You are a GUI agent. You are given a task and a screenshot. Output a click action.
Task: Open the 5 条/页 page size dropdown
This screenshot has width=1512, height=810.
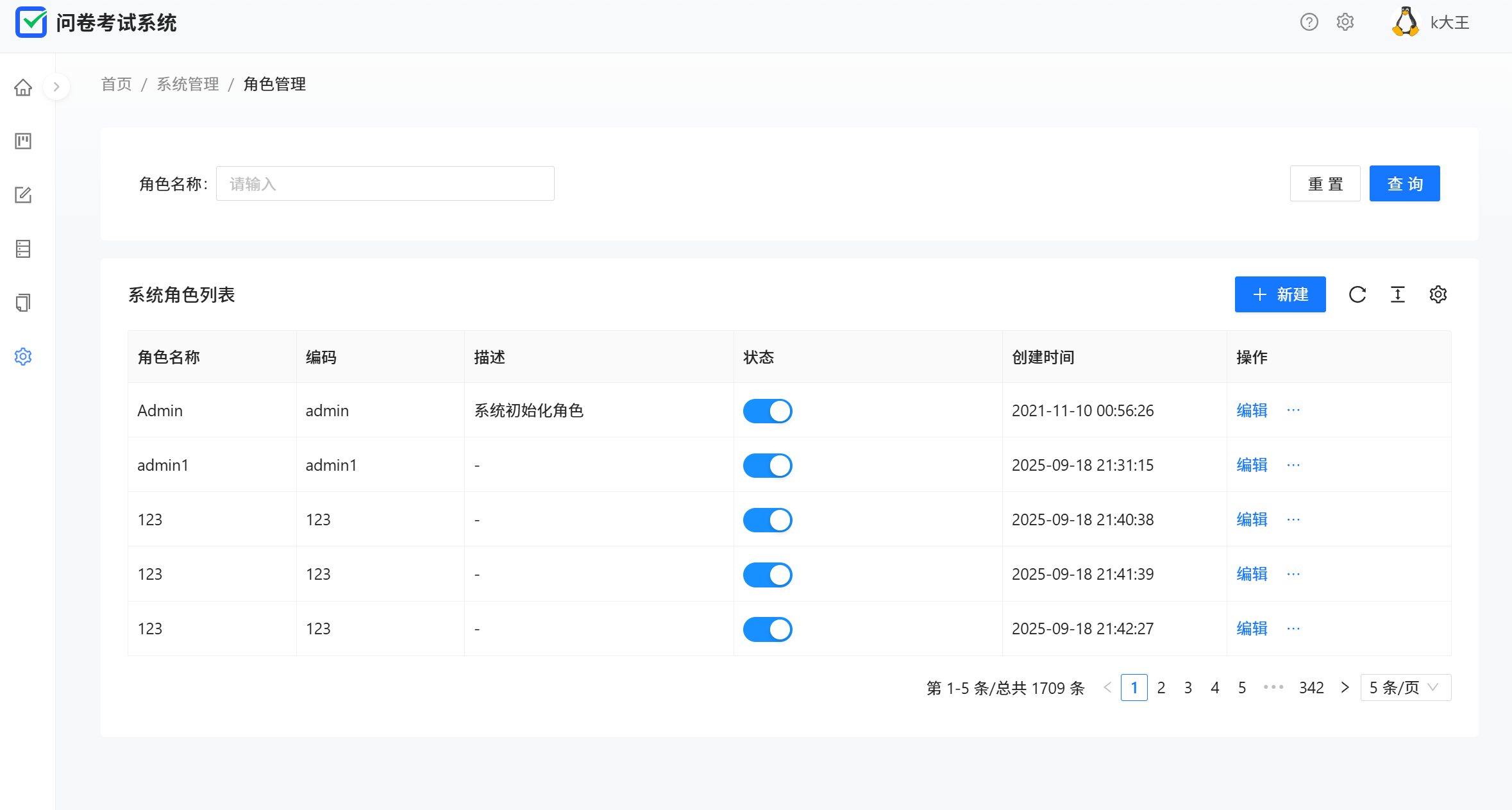point(1405,688)
